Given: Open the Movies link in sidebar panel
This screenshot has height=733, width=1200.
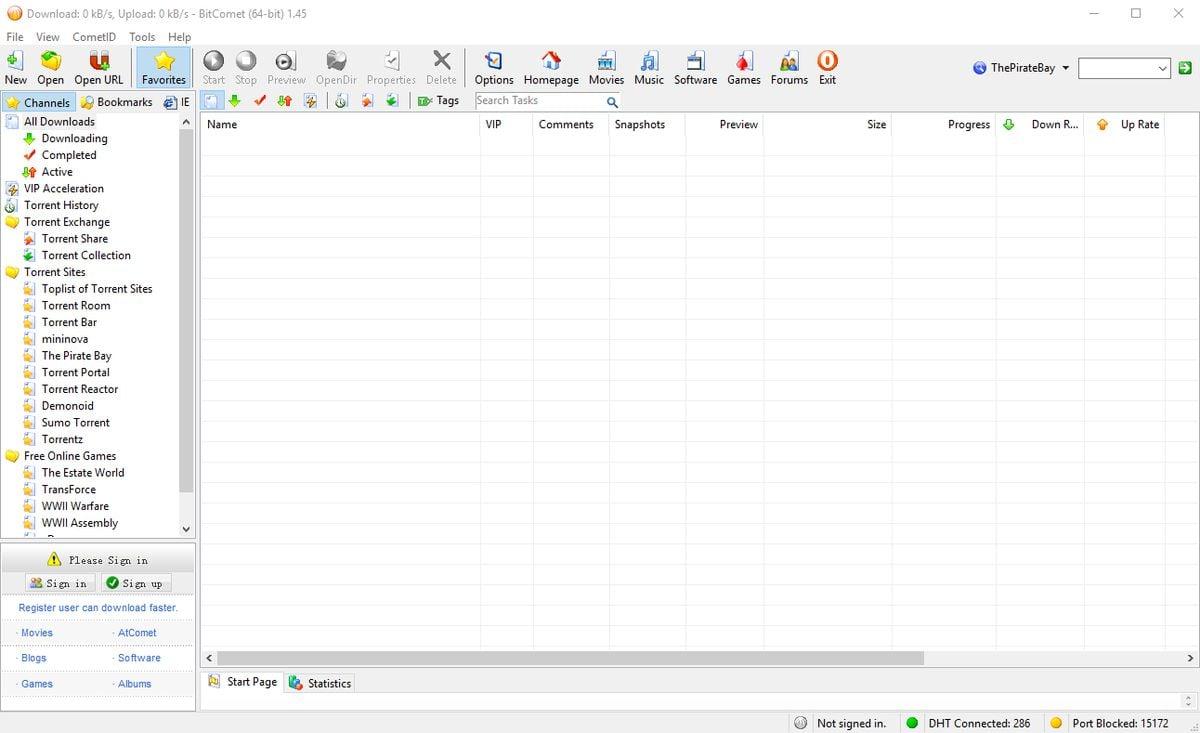Looking at the screenshot, I should click(37, 633).
